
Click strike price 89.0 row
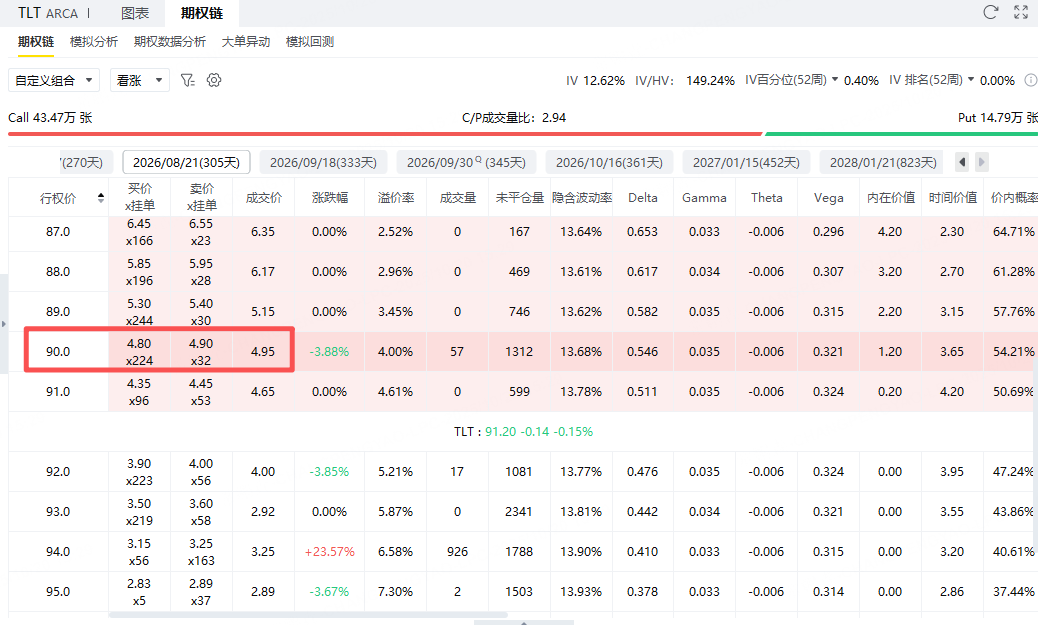pos(522,311)
